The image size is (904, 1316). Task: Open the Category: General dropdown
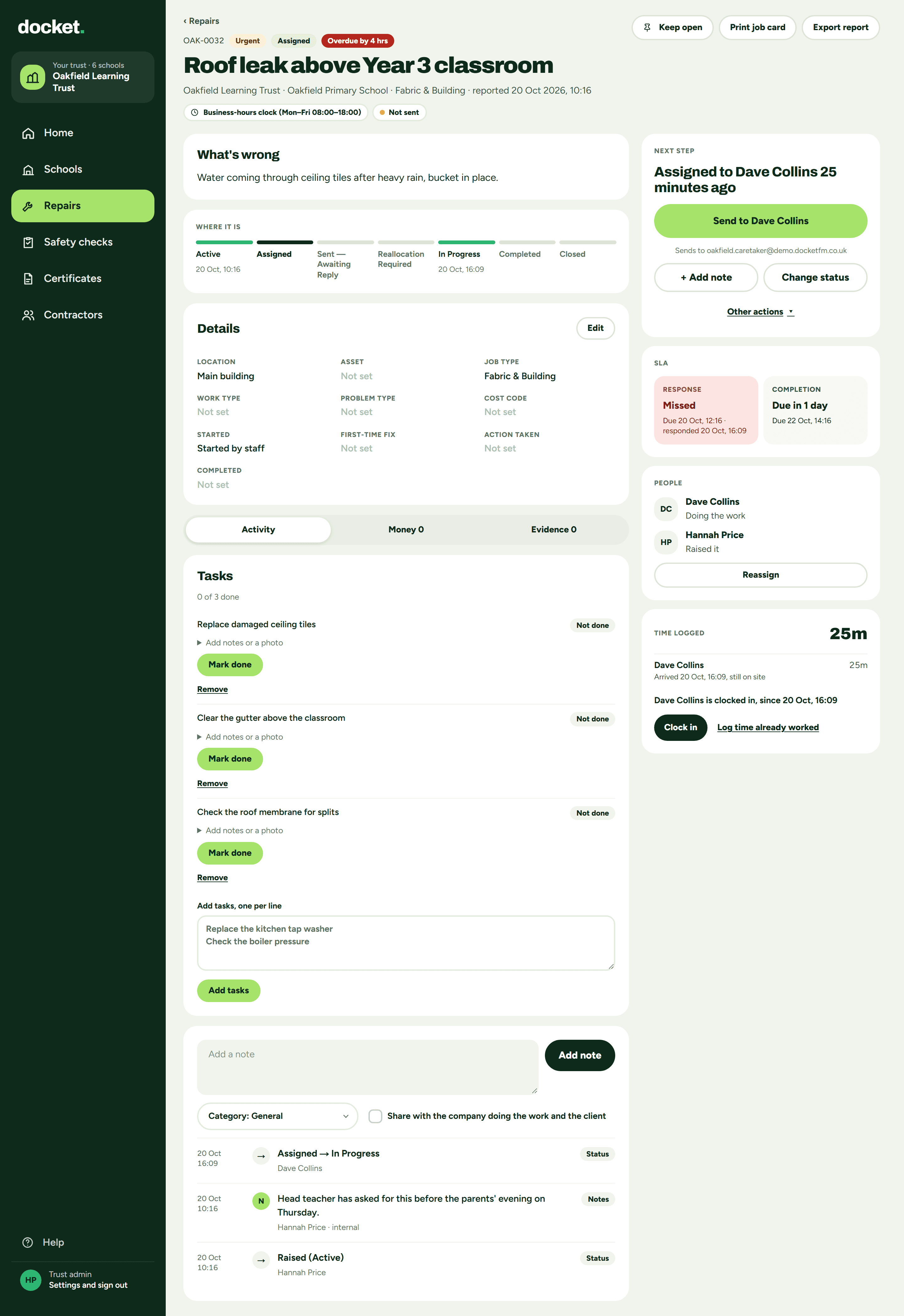[x=277, y=1116]
